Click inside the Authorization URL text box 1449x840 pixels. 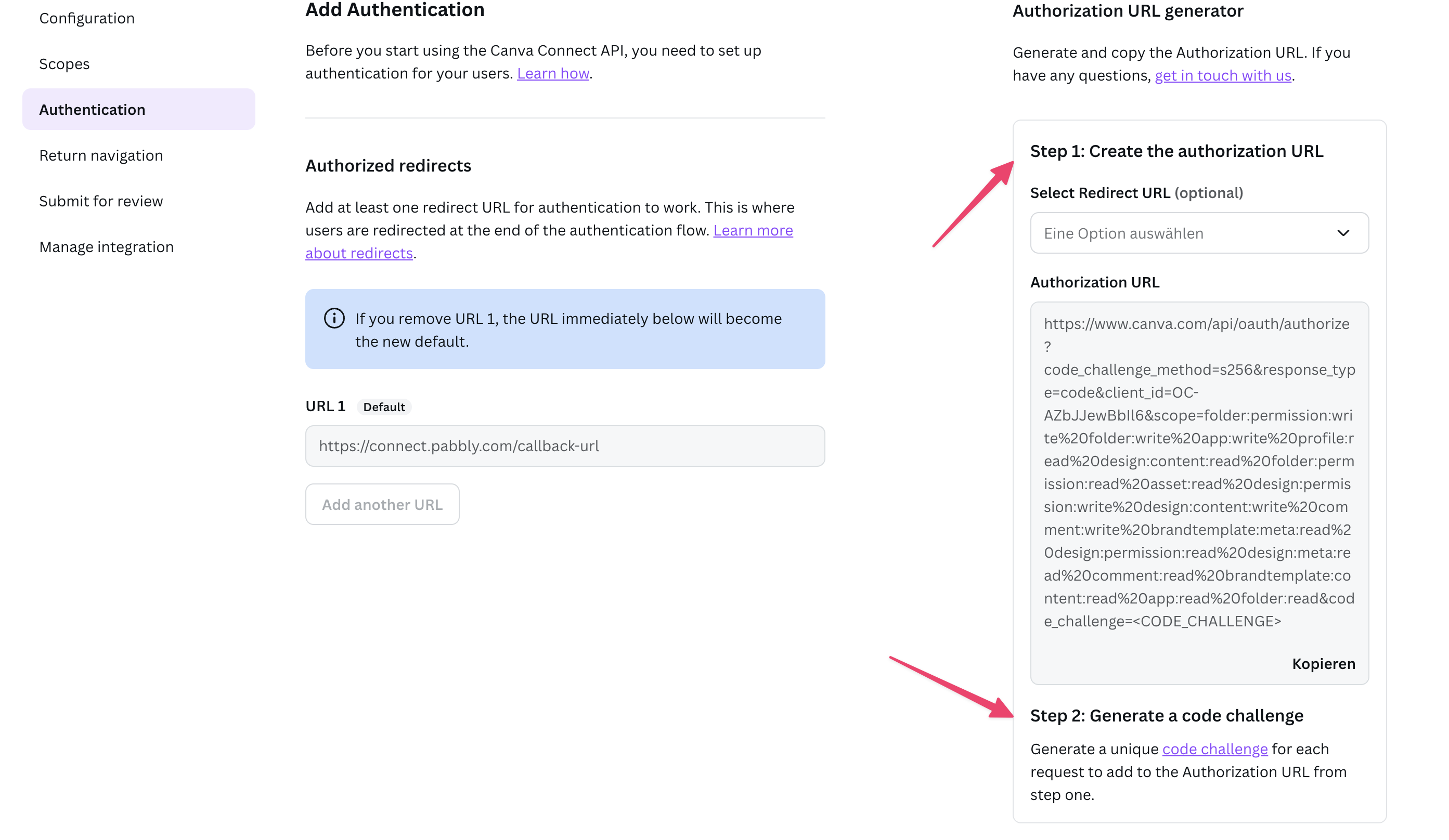coord(1199,493)
